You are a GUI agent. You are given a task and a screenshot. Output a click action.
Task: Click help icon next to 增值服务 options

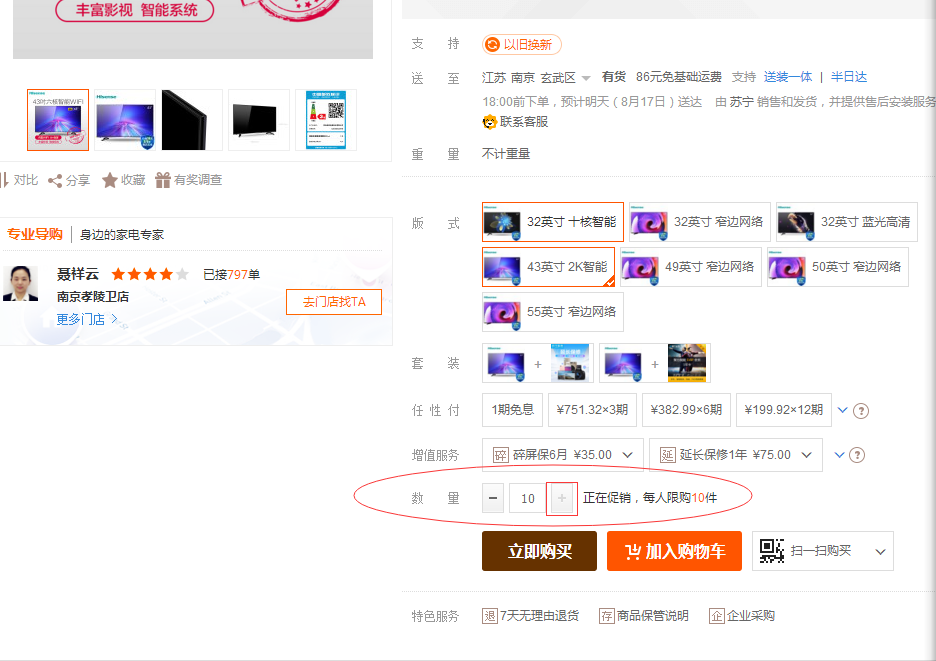click(857, 455)
